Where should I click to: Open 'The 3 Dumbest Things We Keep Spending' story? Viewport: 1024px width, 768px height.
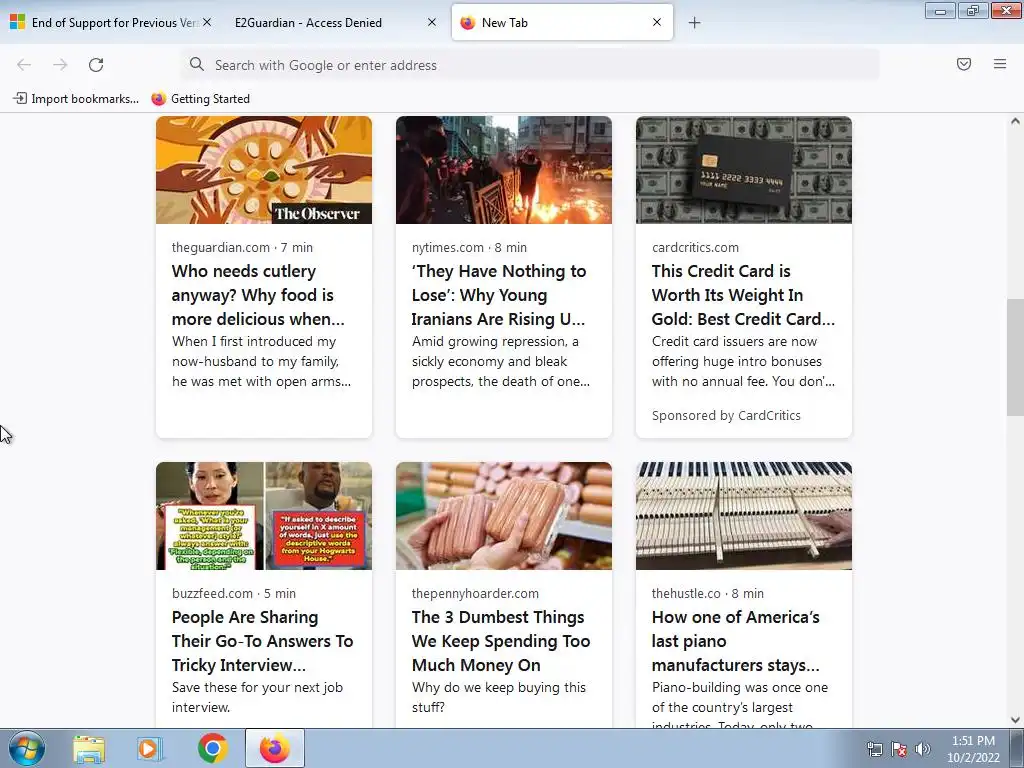tap(501, 641)
